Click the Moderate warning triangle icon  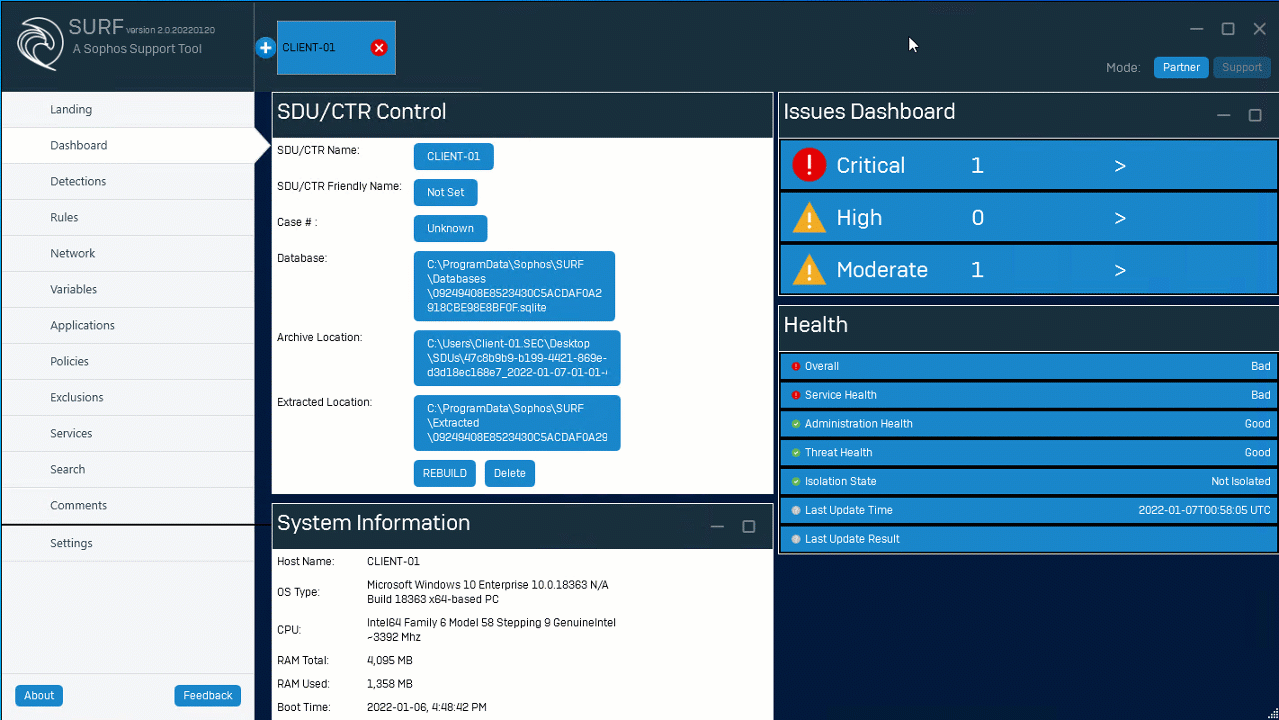pos(809,270)
